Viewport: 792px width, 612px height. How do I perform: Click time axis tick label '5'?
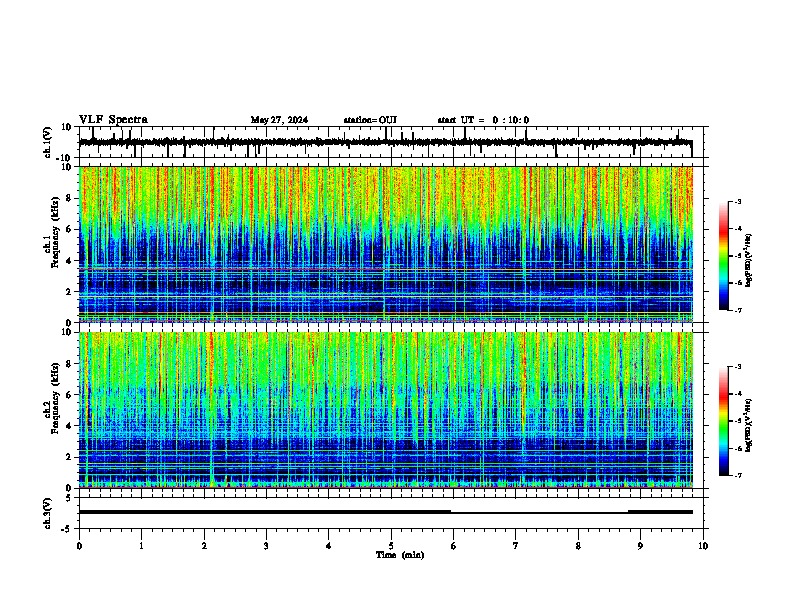pyautogui.click(x=391, y=546)
